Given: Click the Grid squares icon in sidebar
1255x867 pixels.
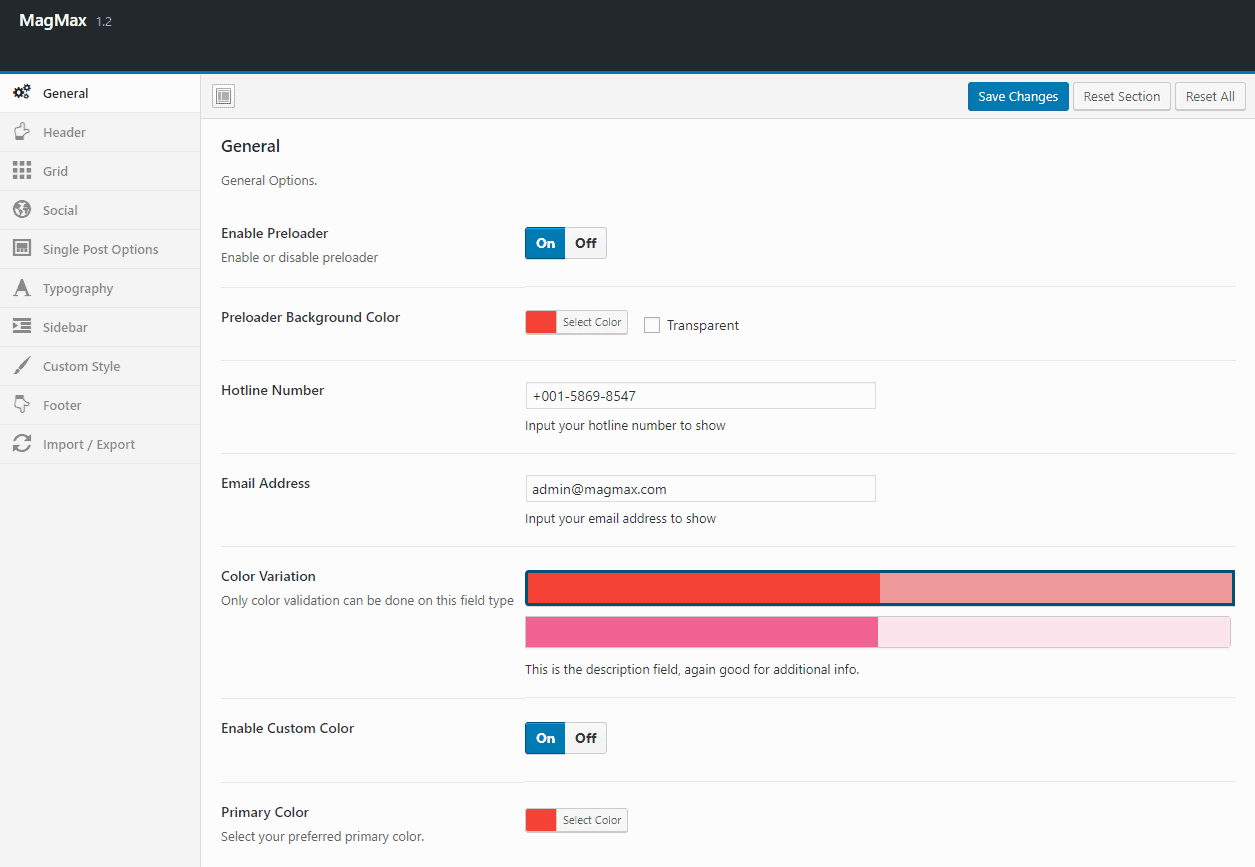Looking at the screenshot, I should pos(21,171).
